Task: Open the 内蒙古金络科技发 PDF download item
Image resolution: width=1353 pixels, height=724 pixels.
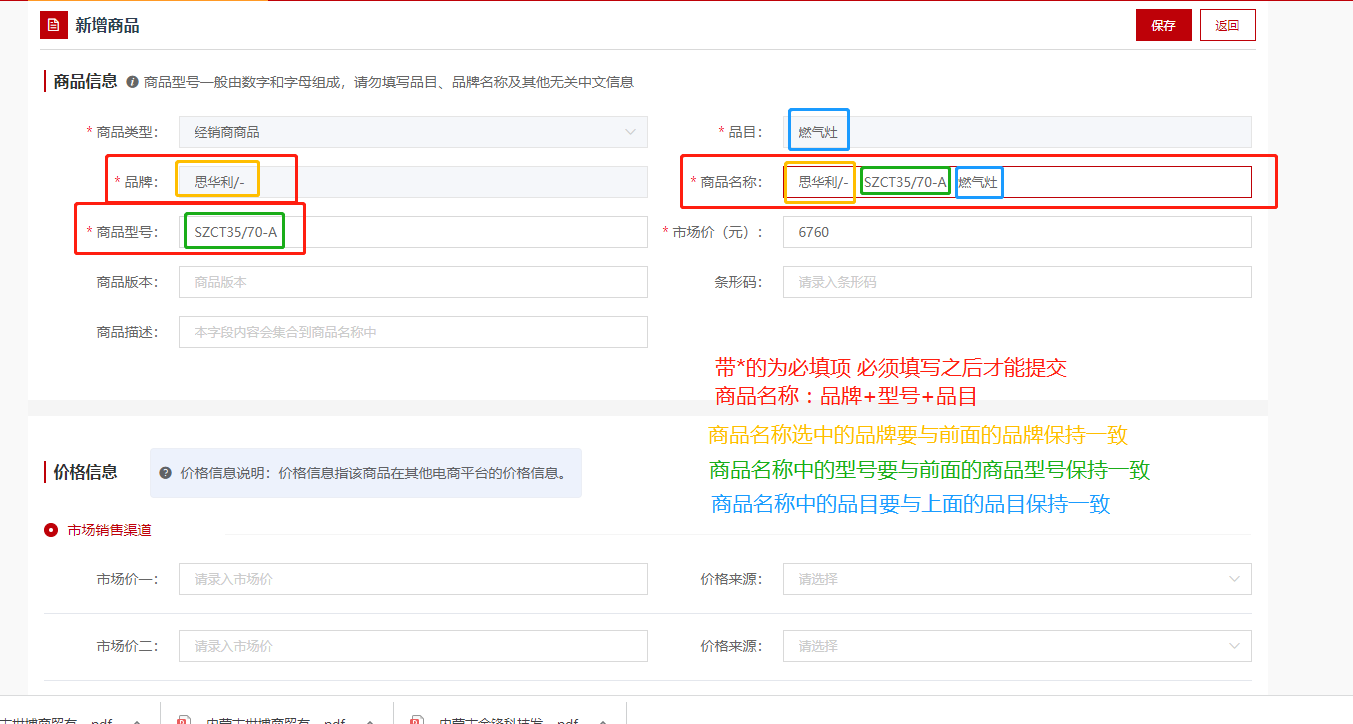Action: 495,720
